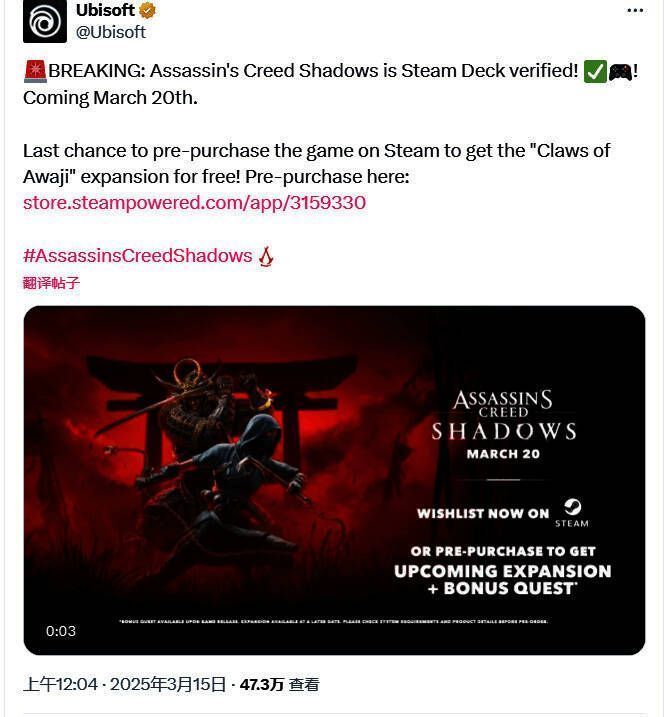Click the Steam logo inside the video
The width and height of the screenshot is (668, 717).
(572, 513)
